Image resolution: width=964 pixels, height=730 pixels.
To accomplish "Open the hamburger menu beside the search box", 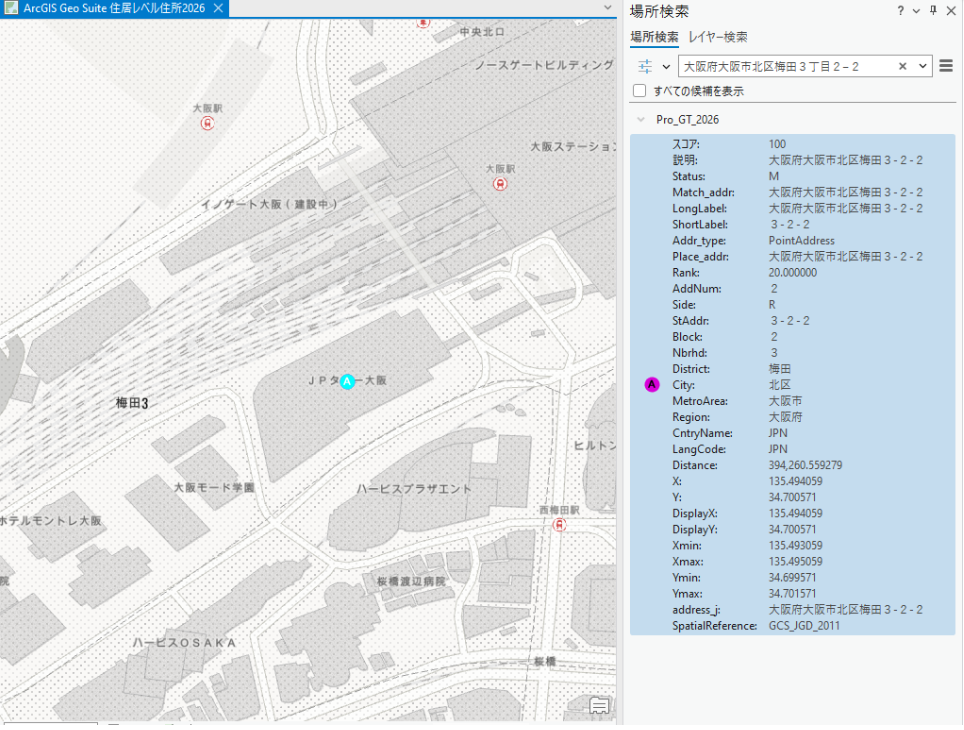I will (945, 66).
